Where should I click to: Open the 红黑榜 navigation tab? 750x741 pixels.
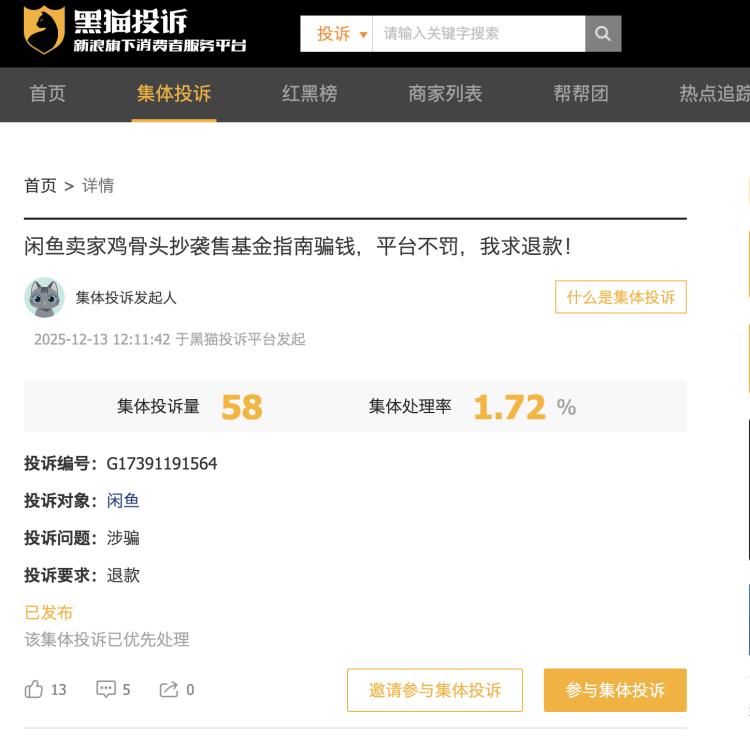(x=309, y=93)
